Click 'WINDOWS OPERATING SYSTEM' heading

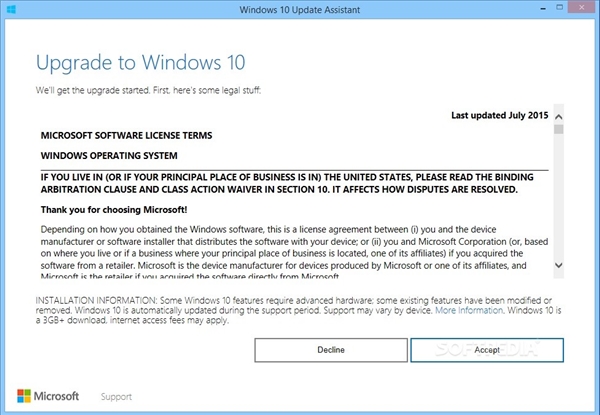[x=109, y=156]
